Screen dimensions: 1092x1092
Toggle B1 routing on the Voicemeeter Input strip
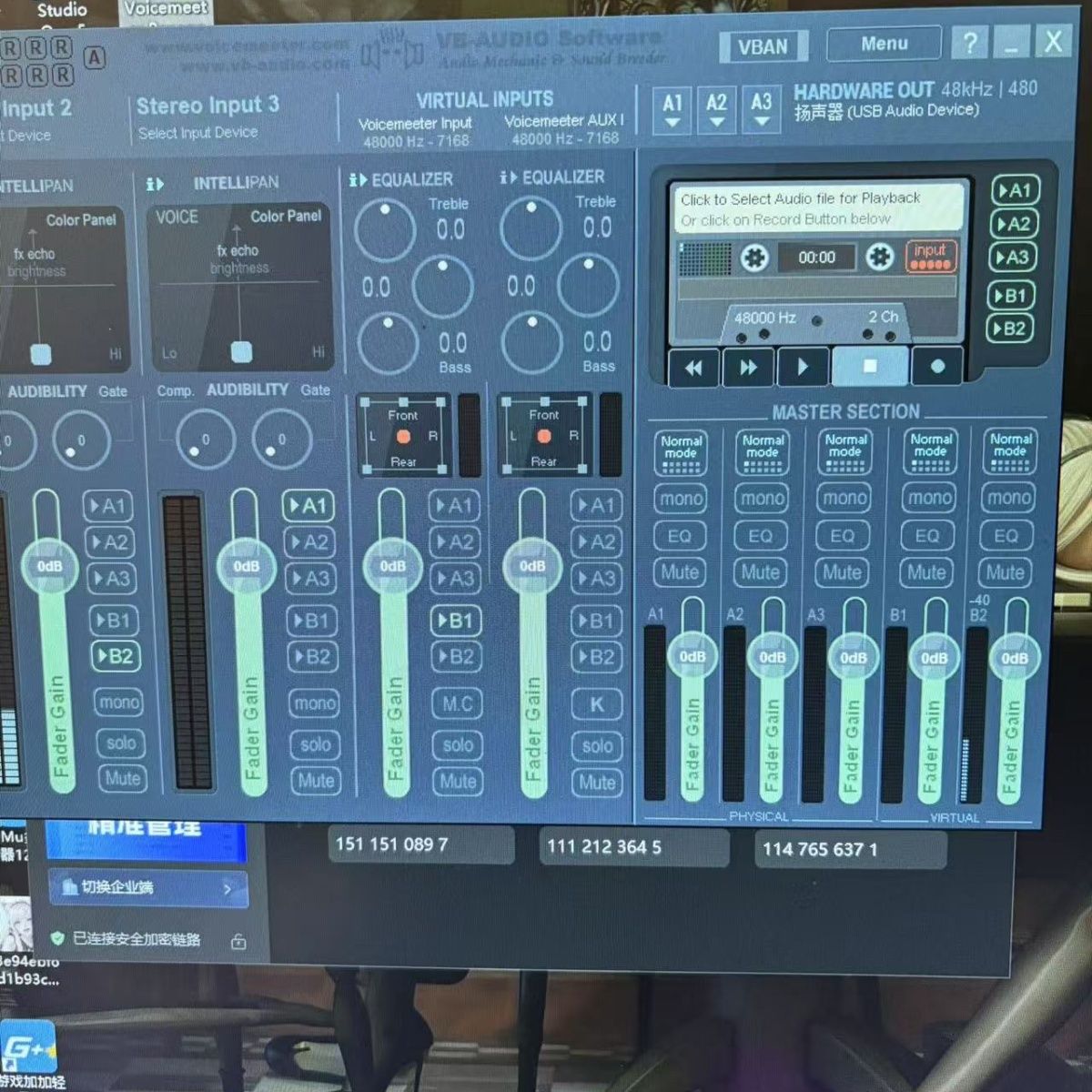455,621
